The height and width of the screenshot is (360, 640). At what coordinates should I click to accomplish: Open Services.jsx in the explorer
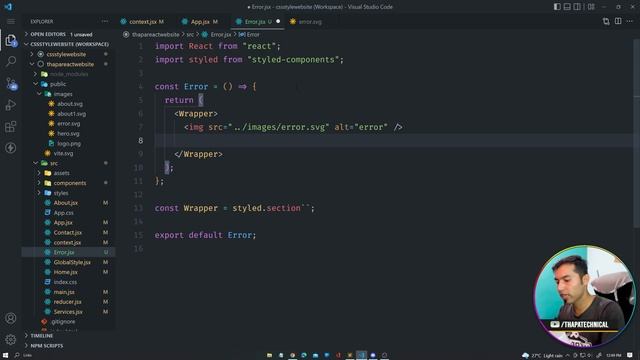68,312
